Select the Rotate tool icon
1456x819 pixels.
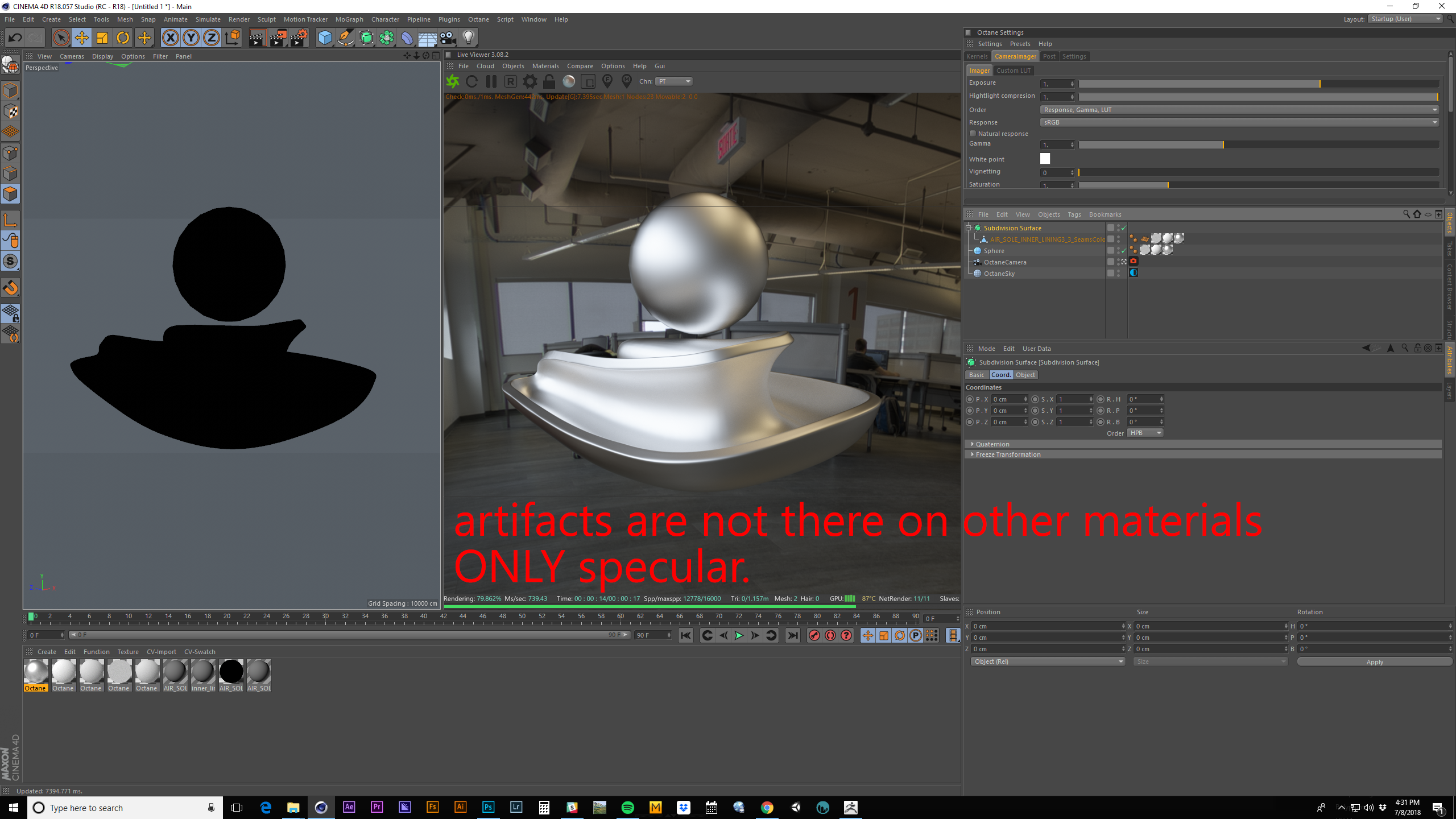(x=123, y=38)
